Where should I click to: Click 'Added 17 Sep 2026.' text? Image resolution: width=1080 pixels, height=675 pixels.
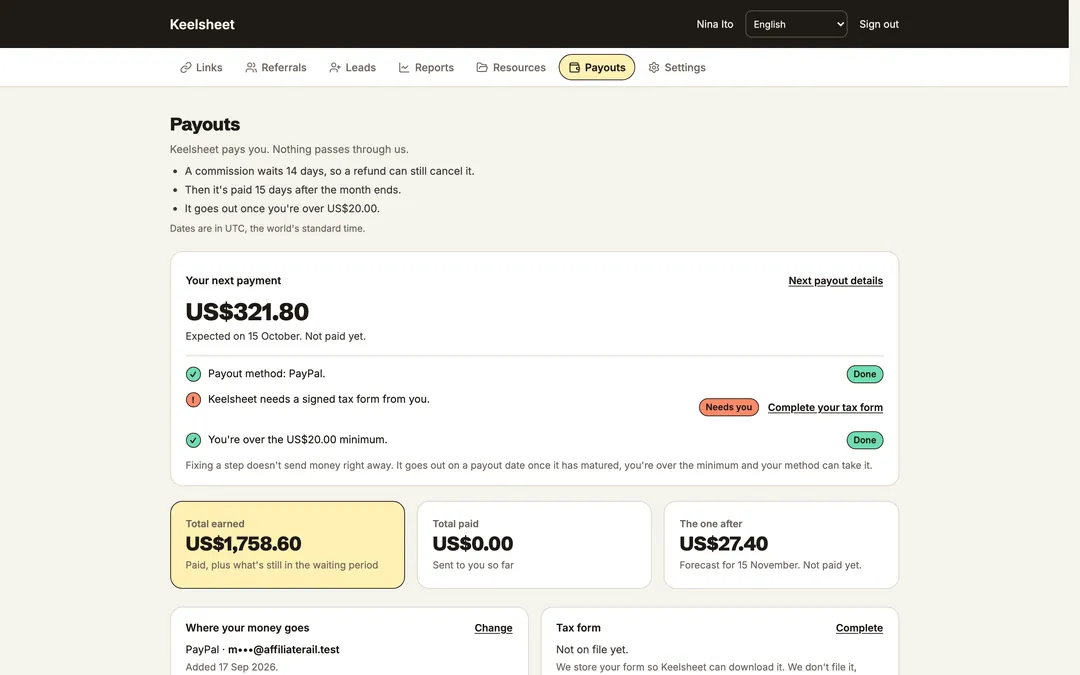coord(231,667)
